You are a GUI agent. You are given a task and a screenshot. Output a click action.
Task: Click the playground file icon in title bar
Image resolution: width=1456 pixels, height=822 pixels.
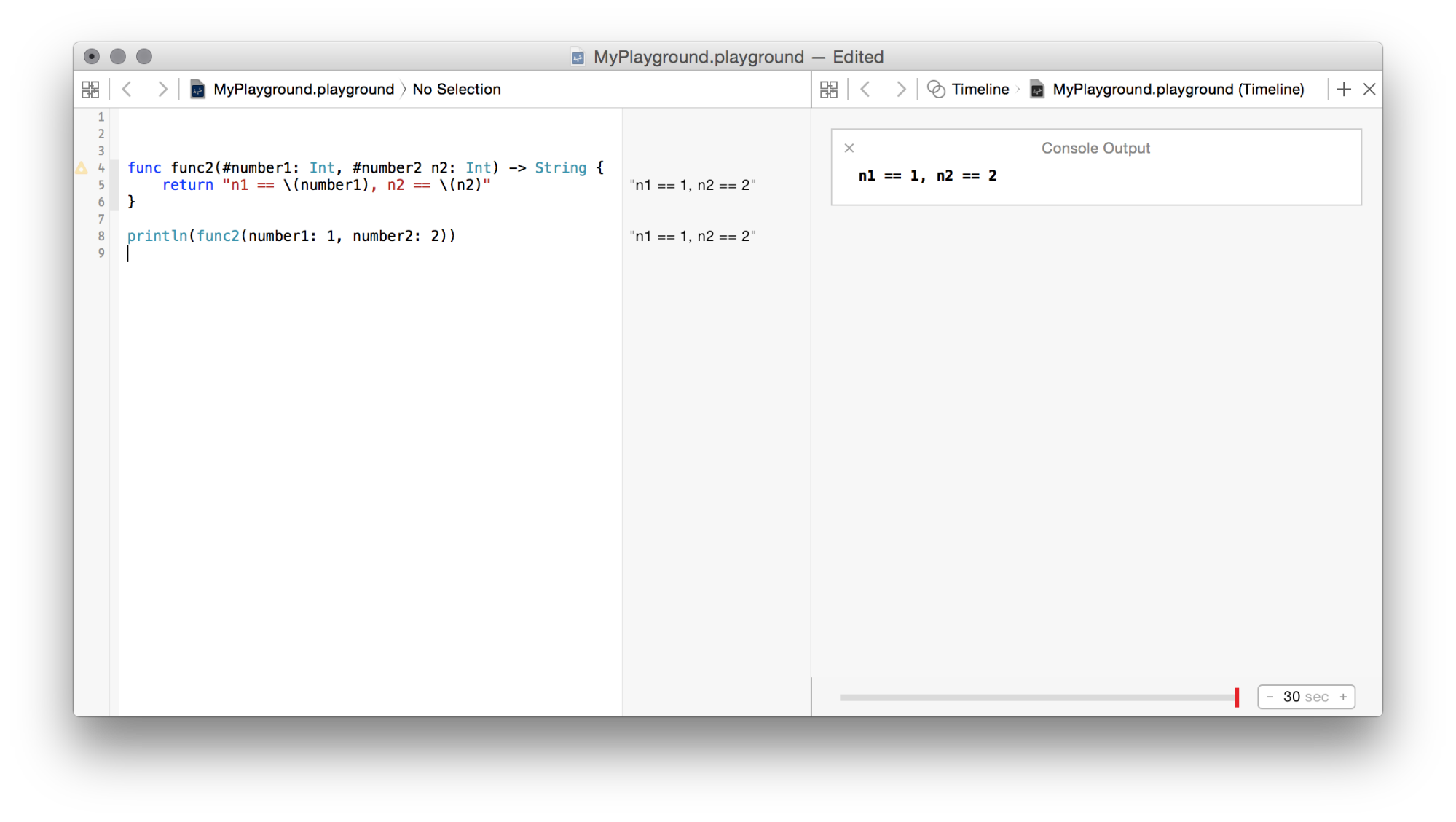pos(578,58)
